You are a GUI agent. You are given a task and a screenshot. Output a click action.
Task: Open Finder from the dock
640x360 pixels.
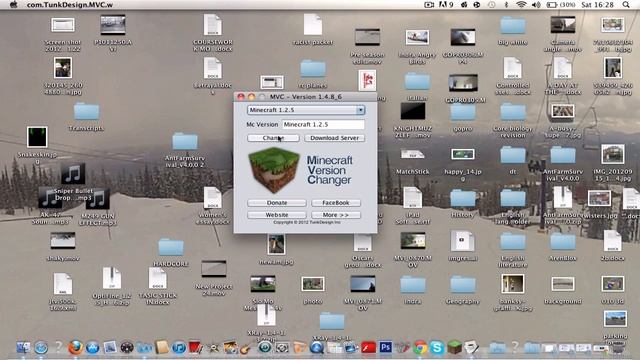(23, 347)
